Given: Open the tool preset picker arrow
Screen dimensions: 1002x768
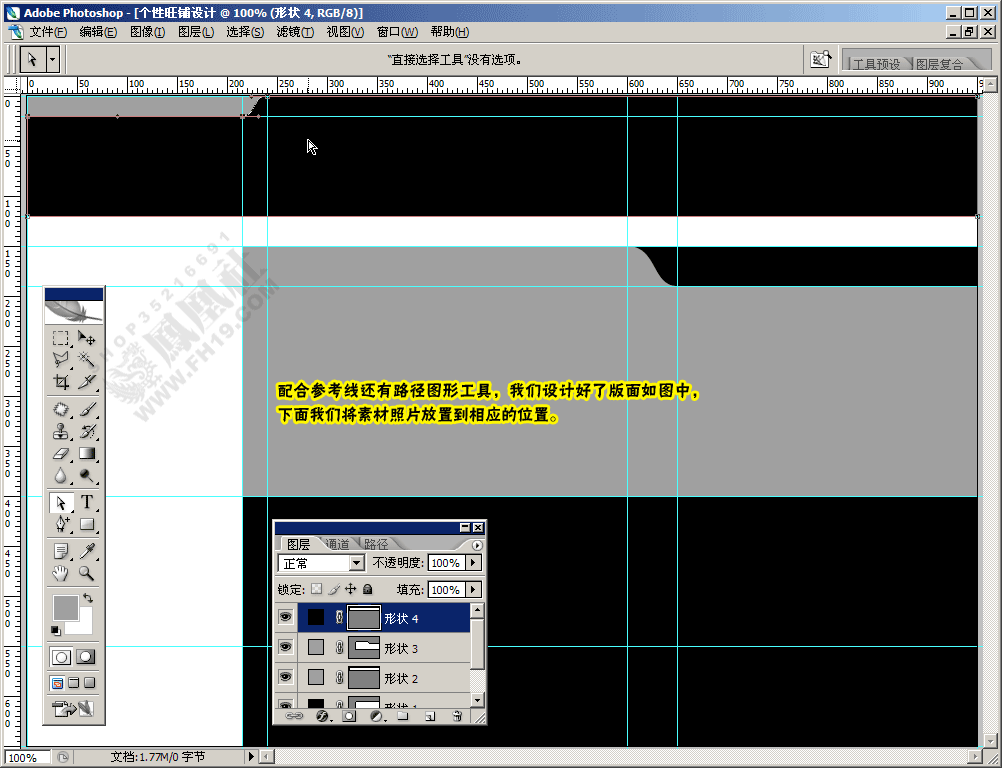Looking at the screenshot, I should [x=52, y=60].
